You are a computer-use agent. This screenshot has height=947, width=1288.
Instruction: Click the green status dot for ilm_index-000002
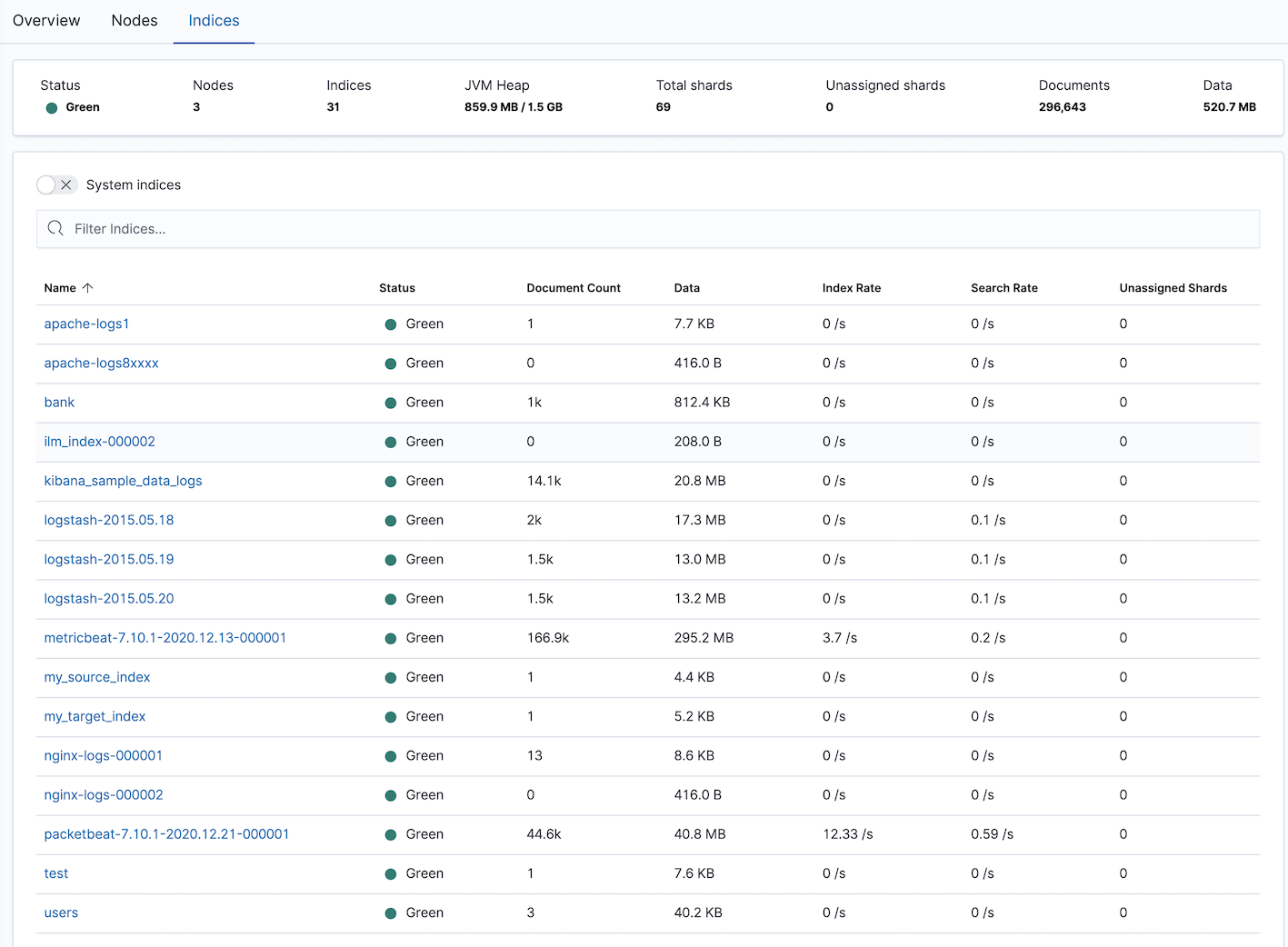click(391, 442)
